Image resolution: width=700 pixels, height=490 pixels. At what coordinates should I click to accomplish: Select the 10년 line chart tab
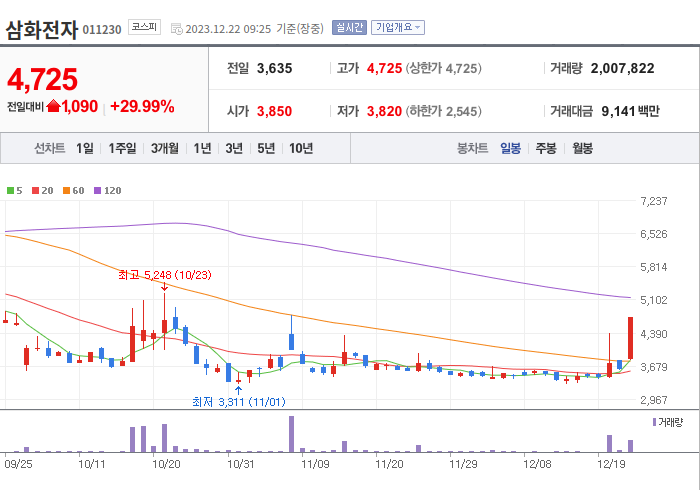[301, 148]
